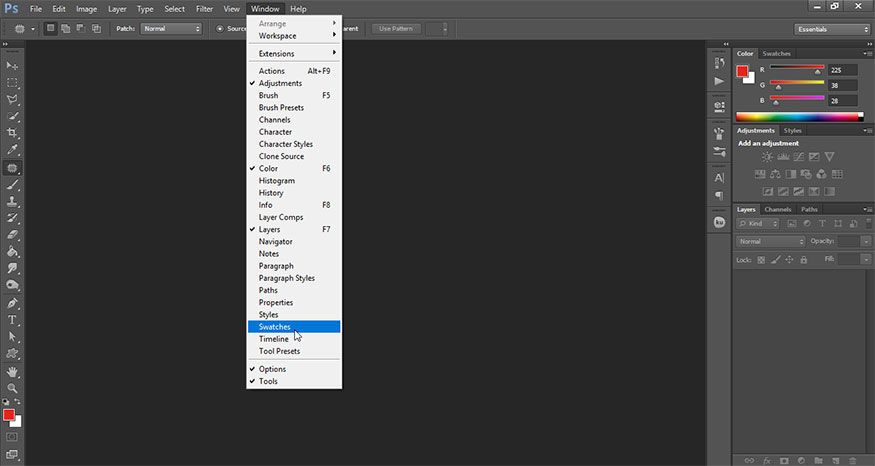Select the Horizontal Type tool
Image resolution: width=875 pixels, height=466 pixels.
(x=13, y=320)
